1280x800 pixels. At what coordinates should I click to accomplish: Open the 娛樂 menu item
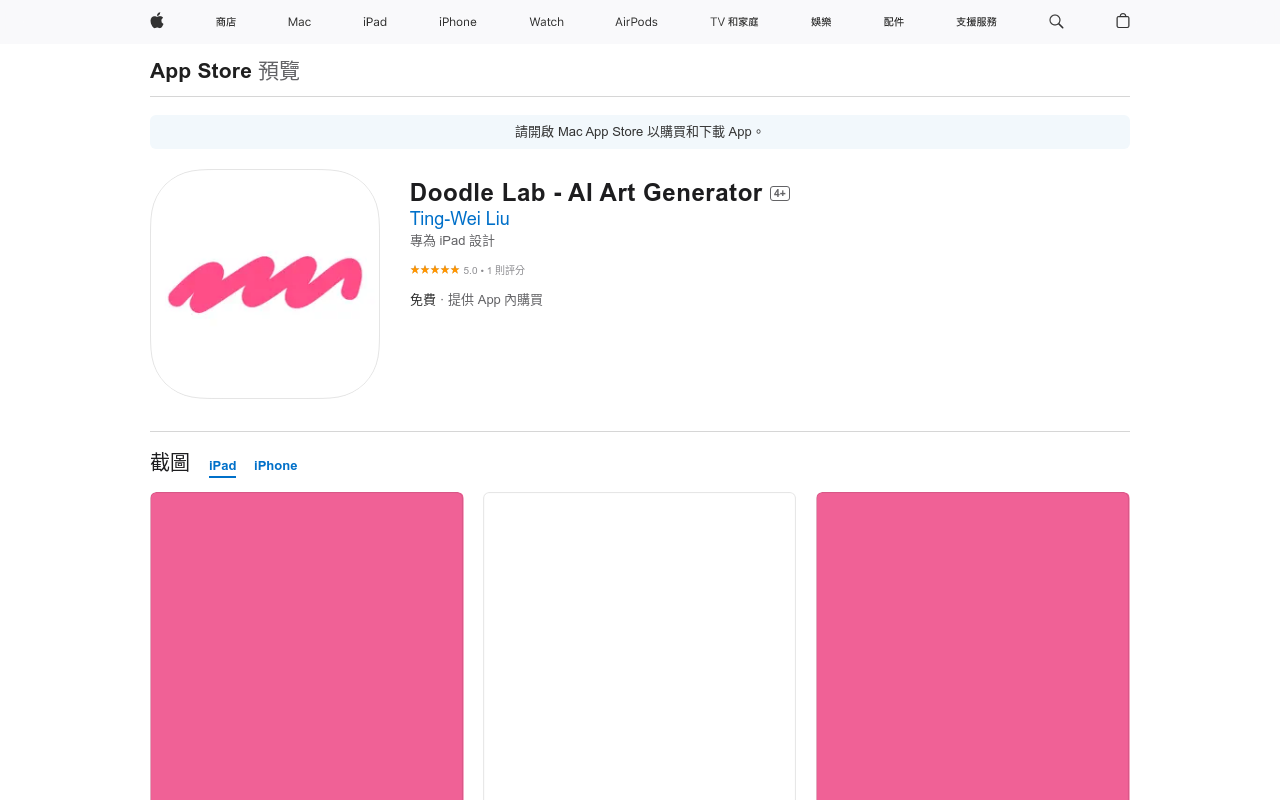pos(821,22)
